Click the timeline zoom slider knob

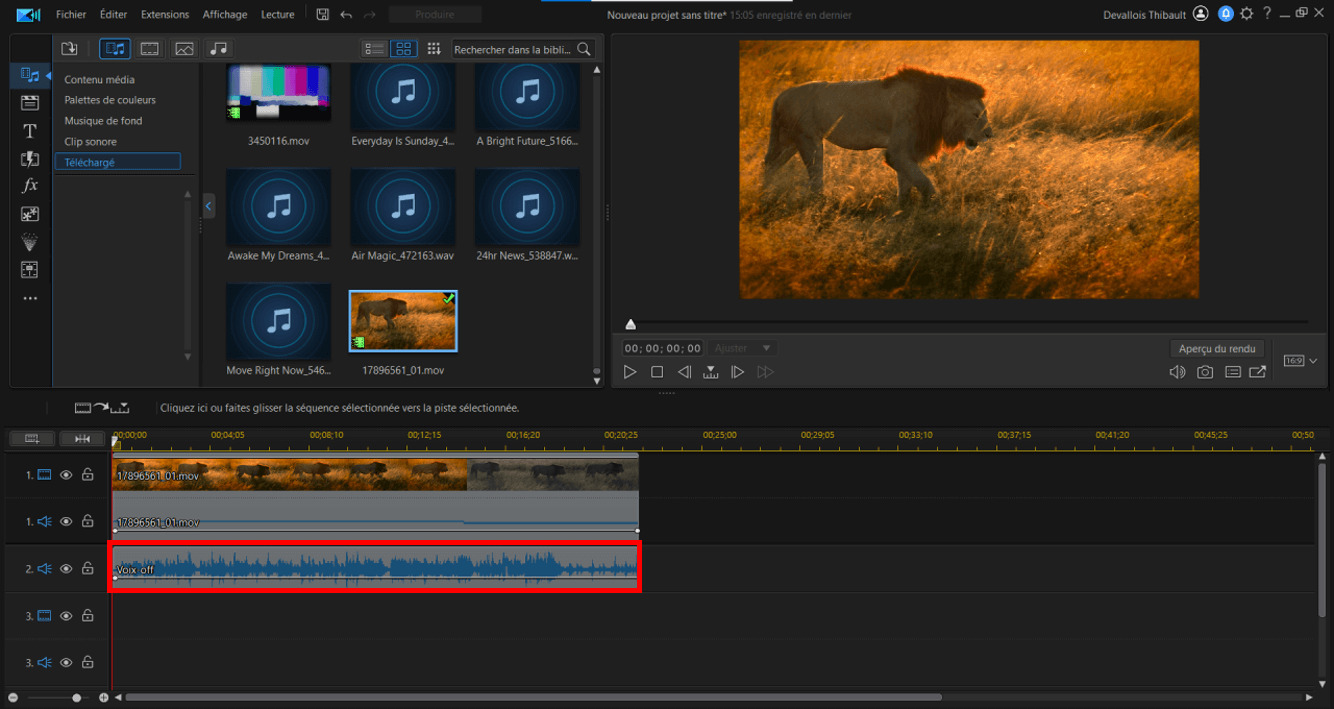tap(77, 697)
